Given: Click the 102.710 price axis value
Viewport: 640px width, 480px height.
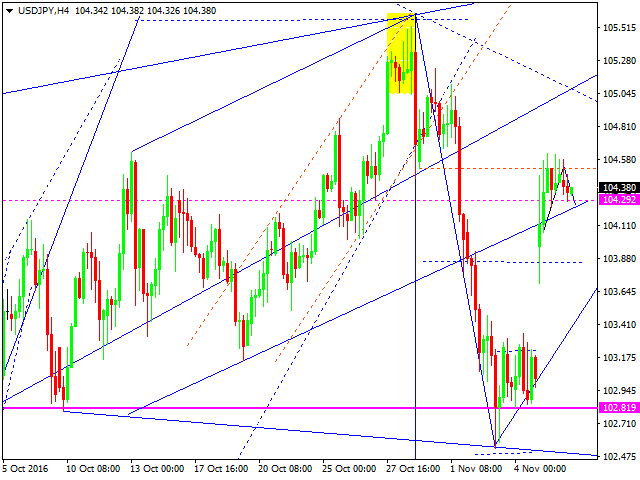Looking at the screenshot, I should (x=619, y=424).
